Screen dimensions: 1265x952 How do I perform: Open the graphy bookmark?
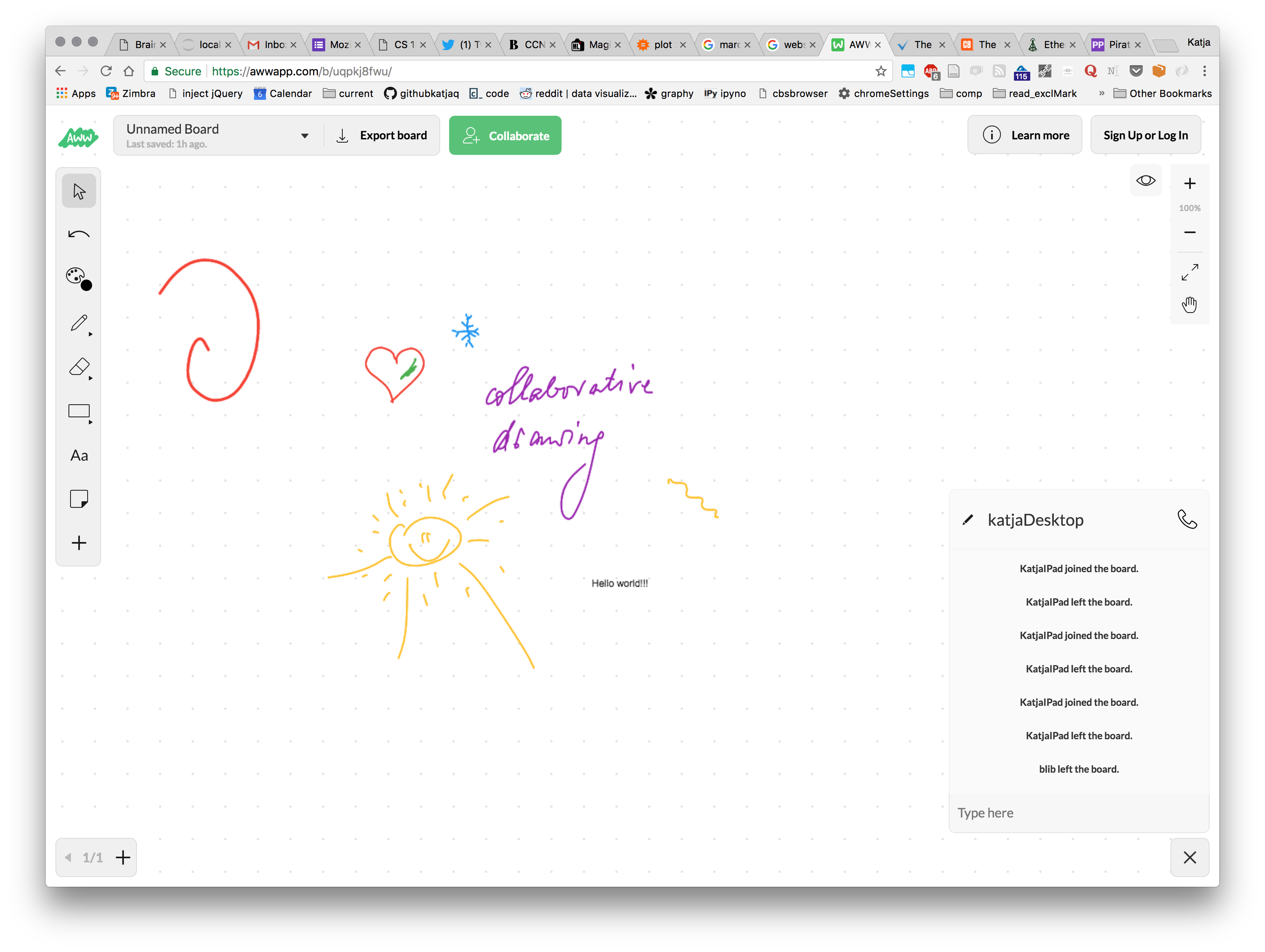pos(668,93)
